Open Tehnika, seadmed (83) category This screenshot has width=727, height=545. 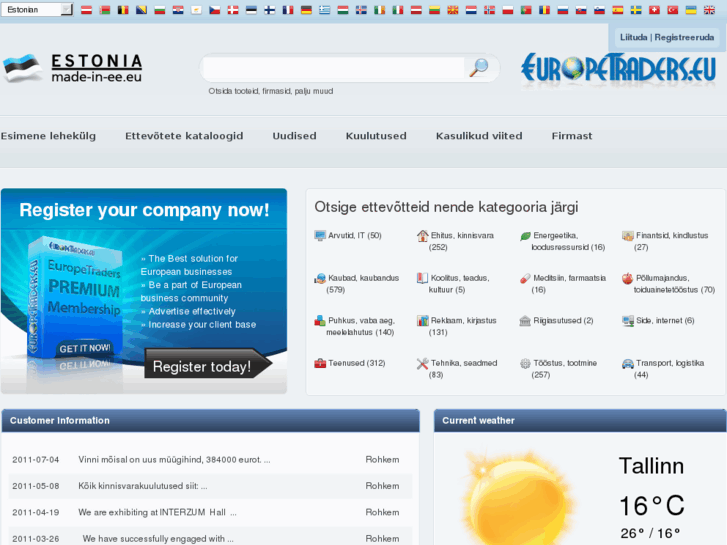pos(464,369)
